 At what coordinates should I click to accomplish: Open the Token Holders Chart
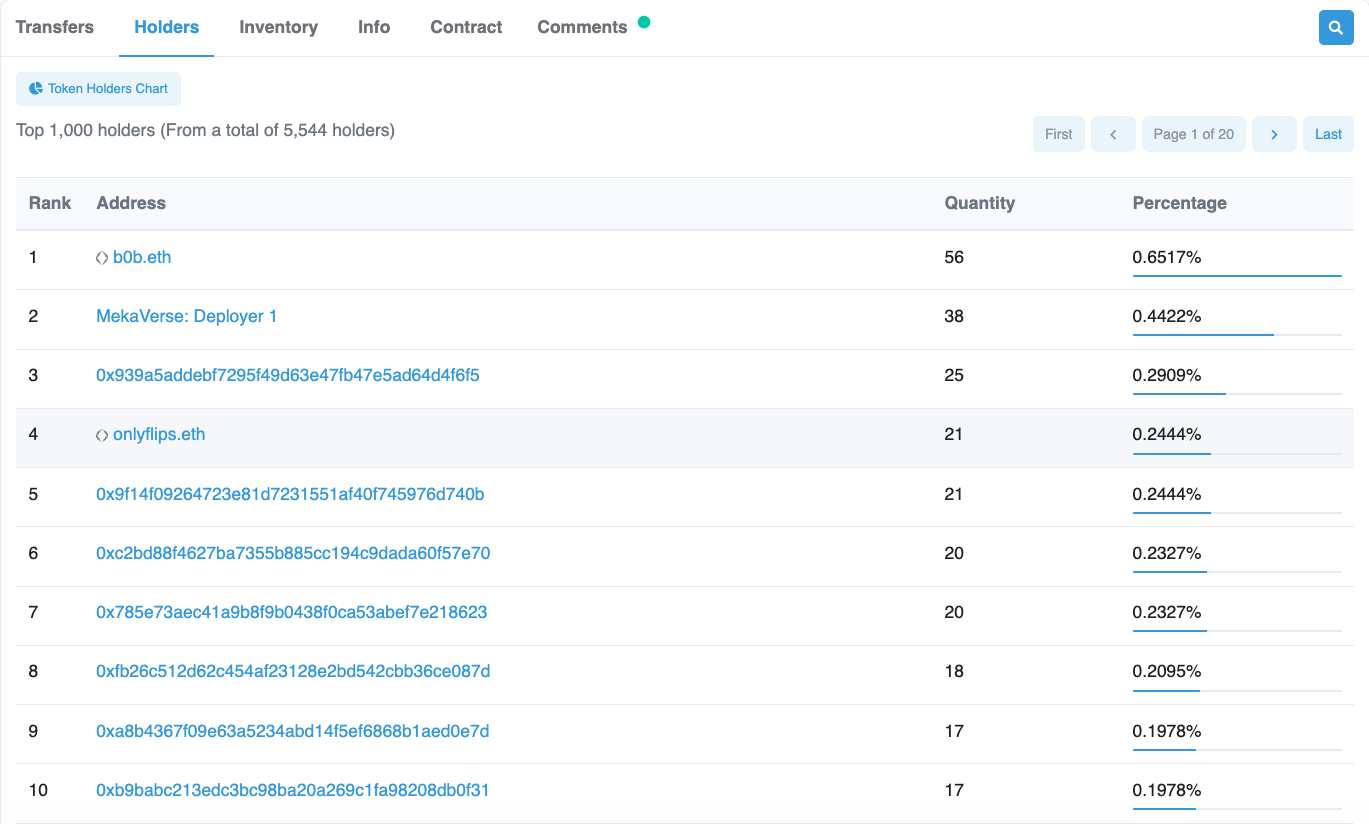click(x=98, y=88)
